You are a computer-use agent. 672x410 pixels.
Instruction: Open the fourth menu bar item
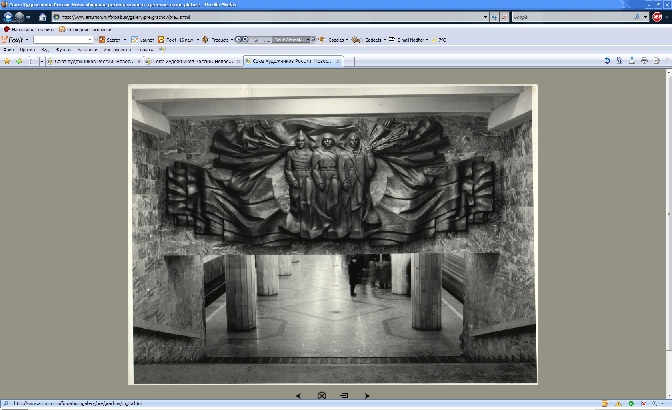(63, 50)
